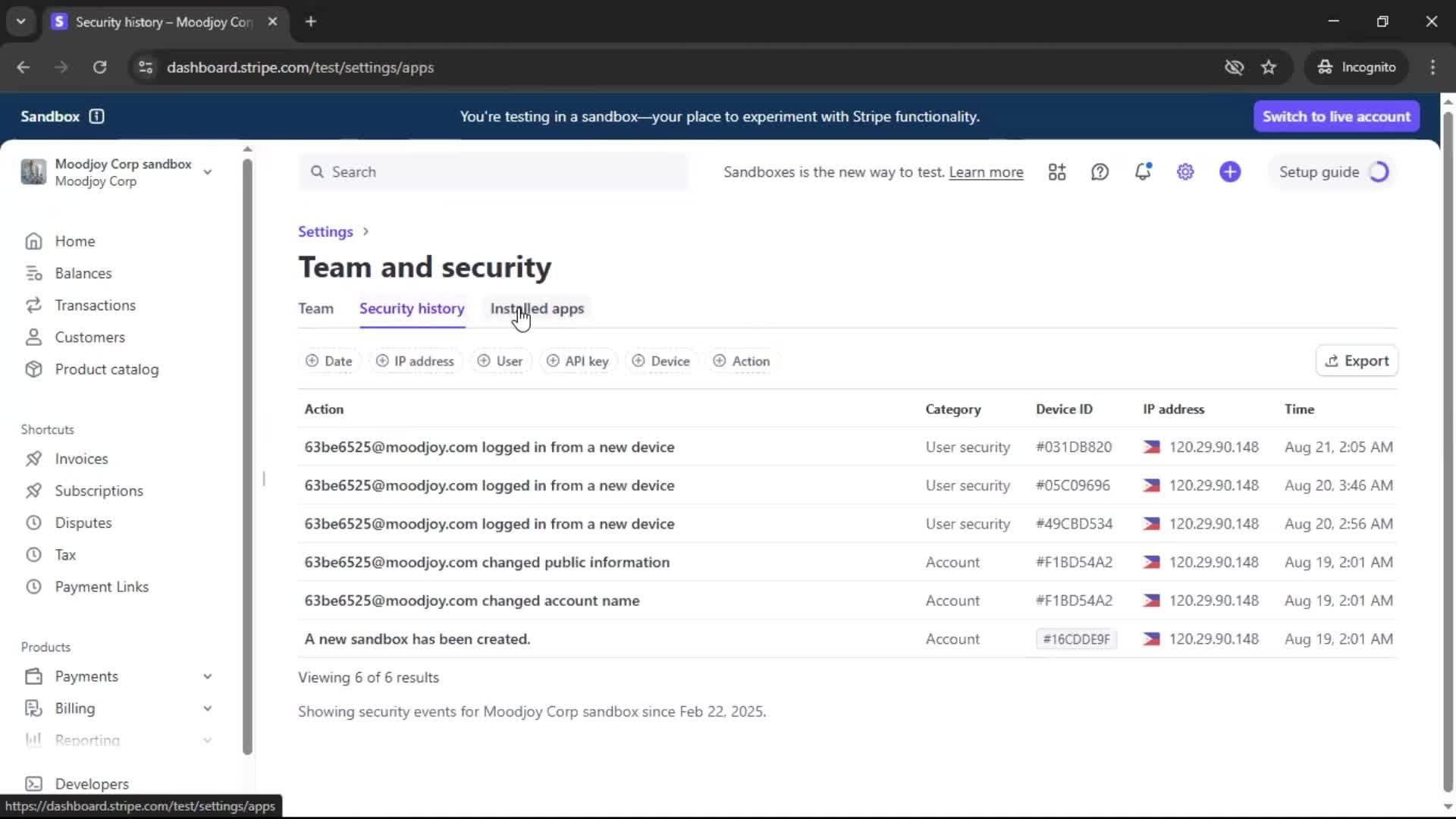This screenshot has width=1456, height=819.
Task: Open notifications bell icon
Action: [x=1143, y=172]
